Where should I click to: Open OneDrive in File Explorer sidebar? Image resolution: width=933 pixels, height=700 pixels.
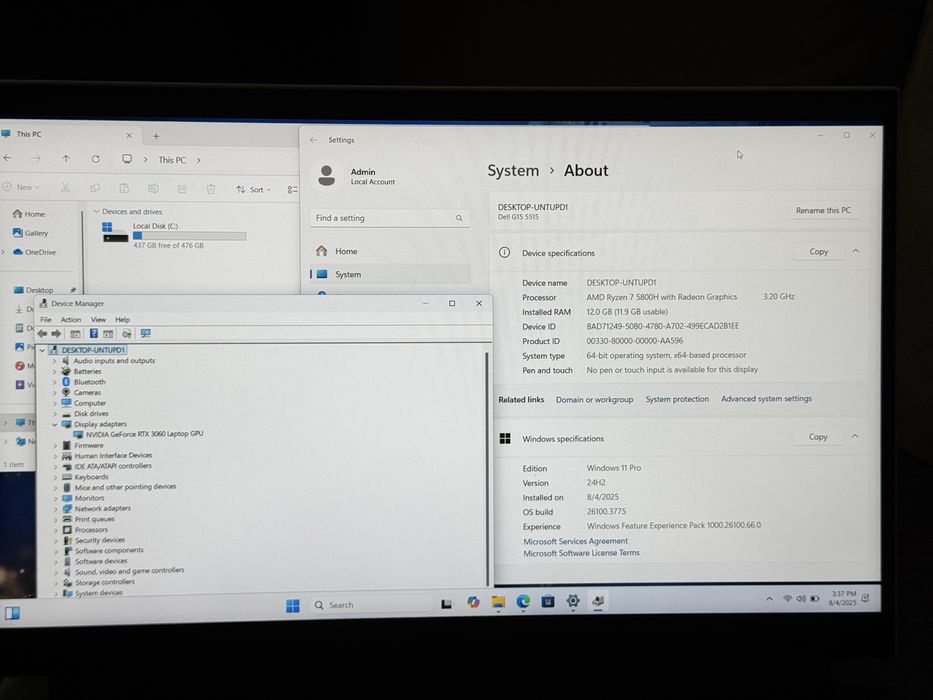coord(40,252)
